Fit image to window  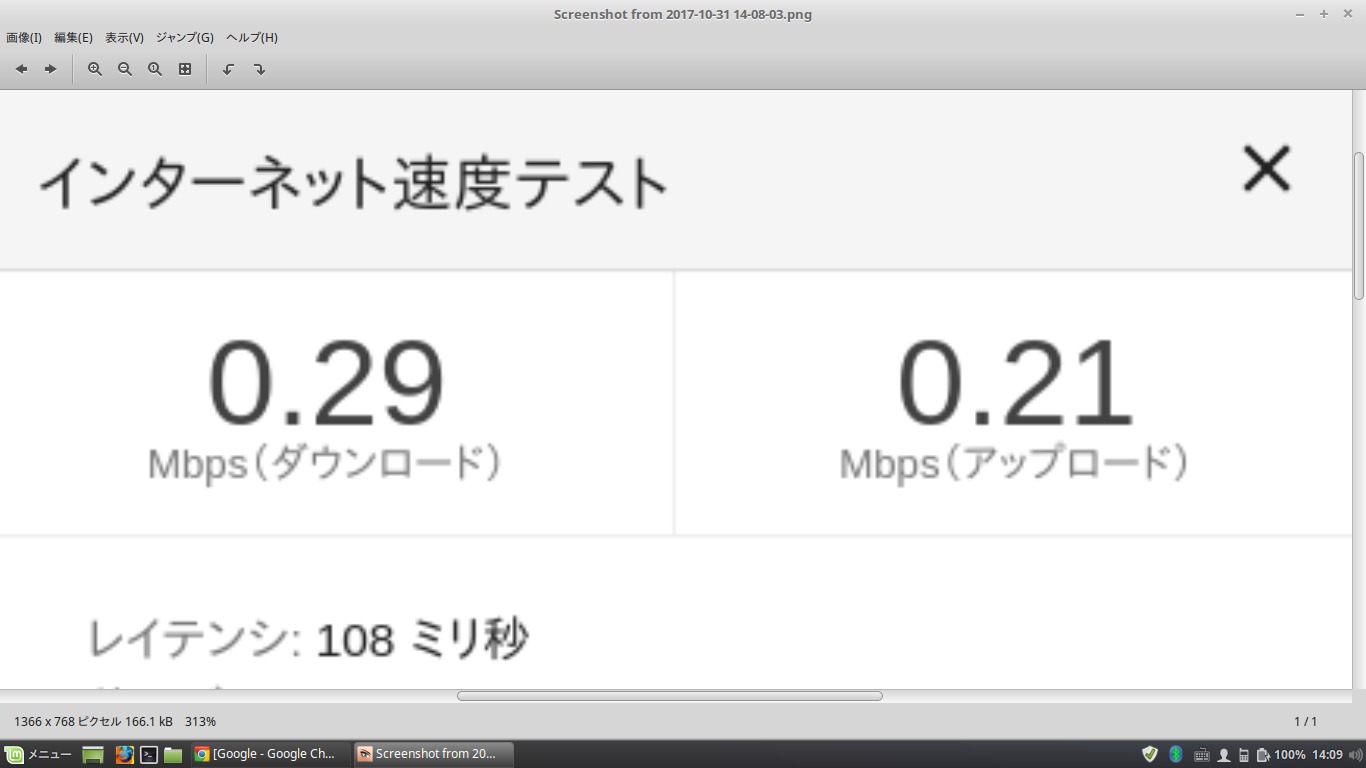point(185,69)
